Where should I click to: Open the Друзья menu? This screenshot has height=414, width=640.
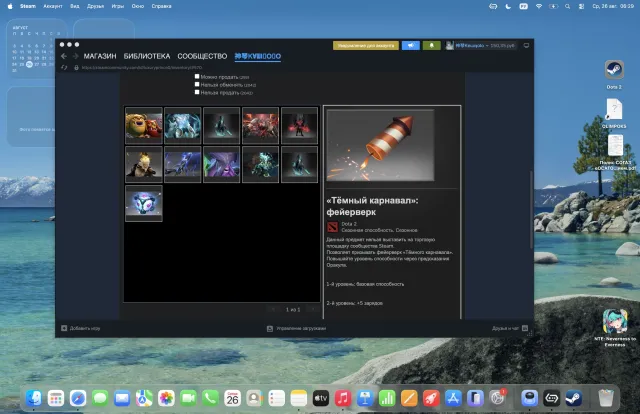95,6
